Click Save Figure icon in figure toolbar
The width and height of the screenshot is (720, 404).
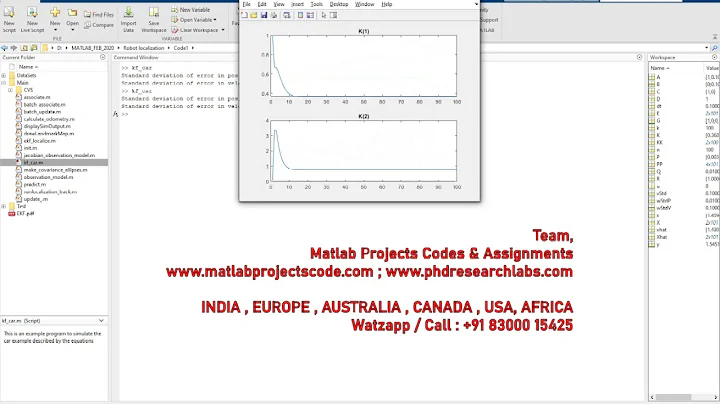264,15
